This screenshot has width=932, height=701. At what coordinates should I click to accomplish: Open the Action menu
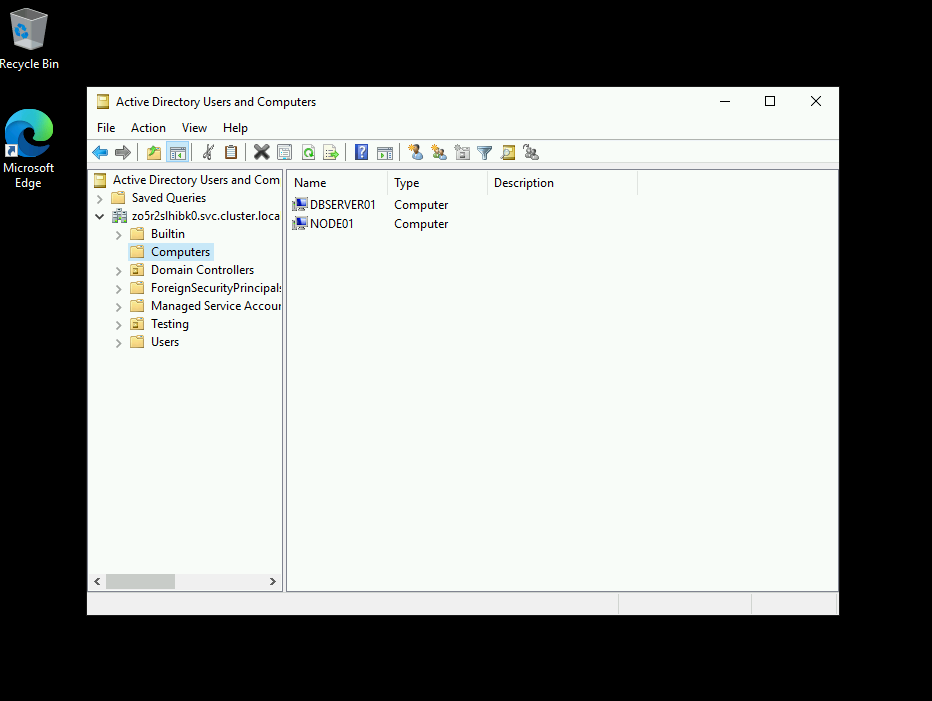[148, 128]
